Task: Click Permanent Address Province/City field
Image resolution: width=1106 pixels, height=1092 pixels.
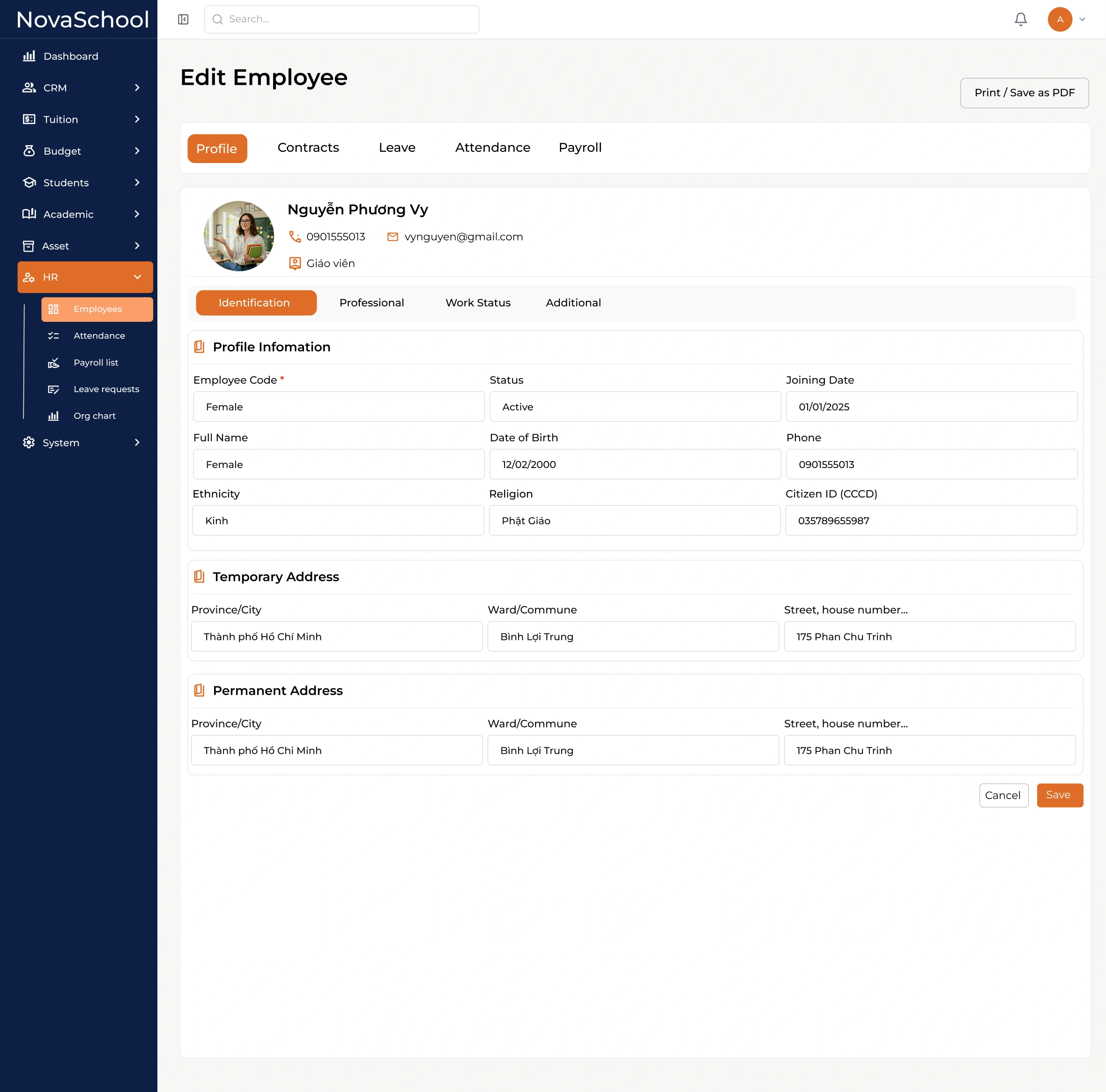Action: click(337, 750)
